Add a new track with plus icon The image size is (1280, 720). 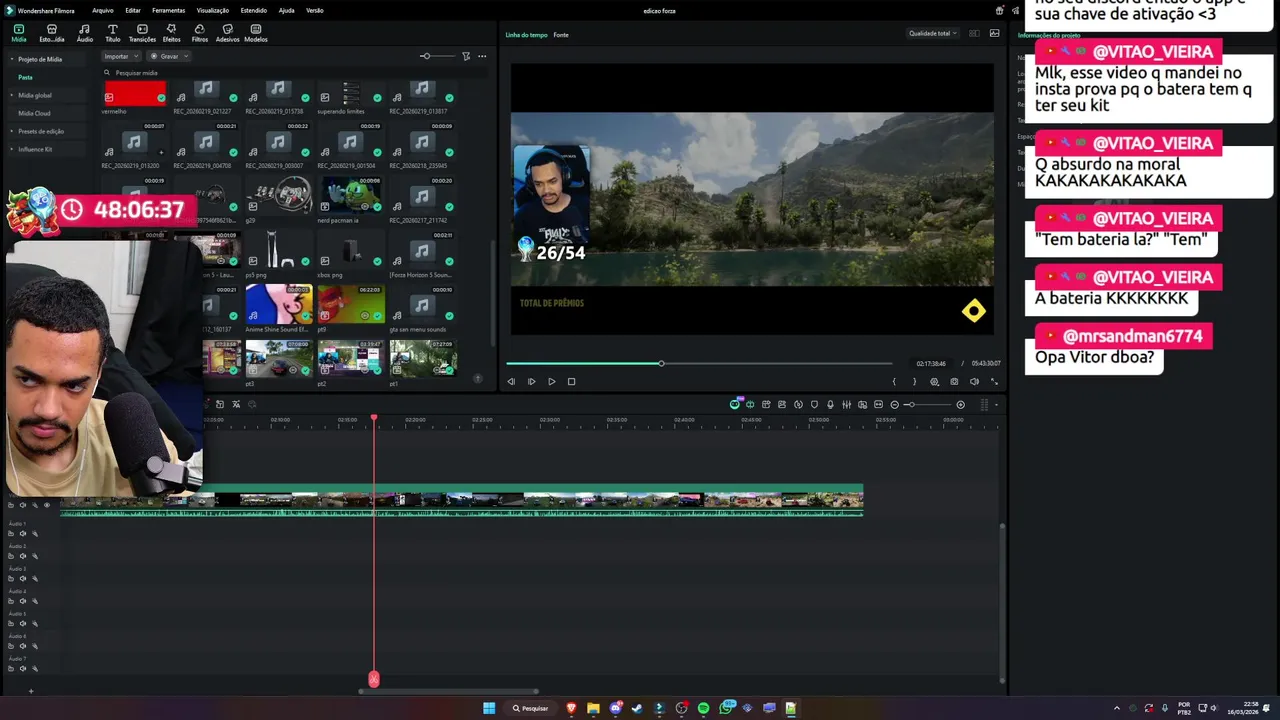[30, 691]
